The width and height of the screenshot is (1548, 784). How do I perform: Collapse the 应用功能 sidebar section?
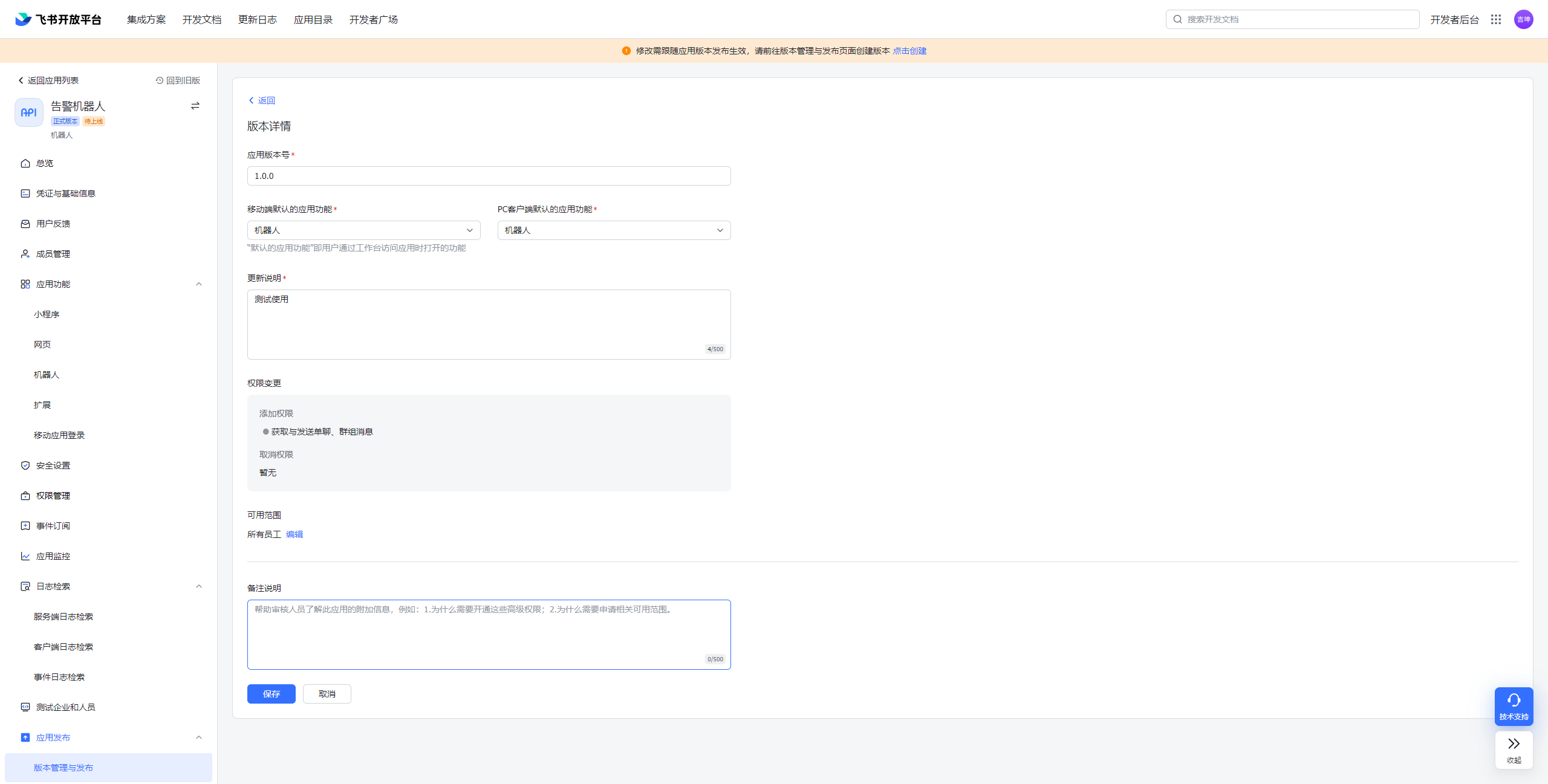coord(199,284)
